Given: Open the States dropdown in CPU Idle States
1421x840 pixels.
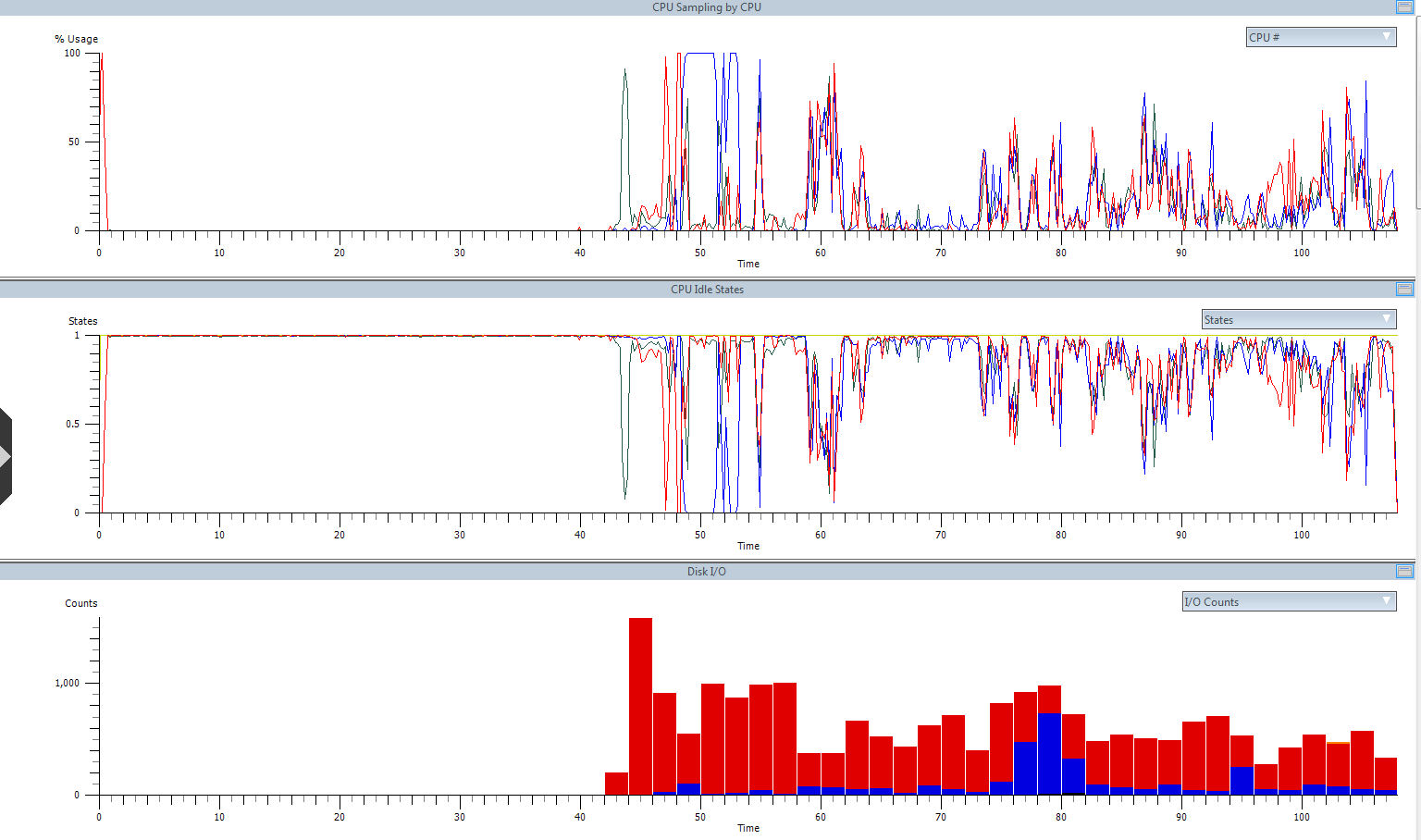Looking at the screenshot, I should (x=1299, y=319).
